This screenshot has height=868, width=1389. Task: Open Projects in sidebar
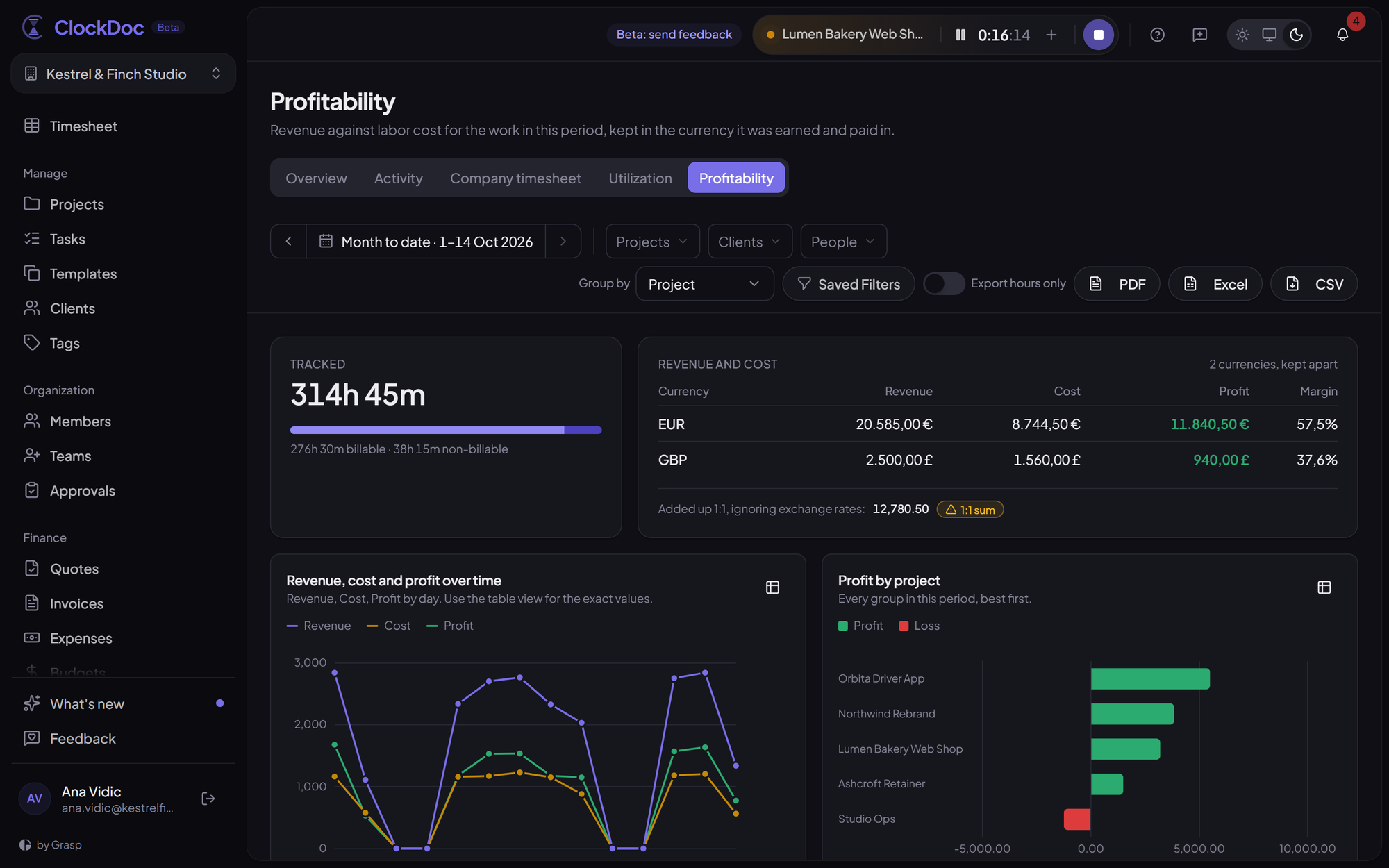124,204
